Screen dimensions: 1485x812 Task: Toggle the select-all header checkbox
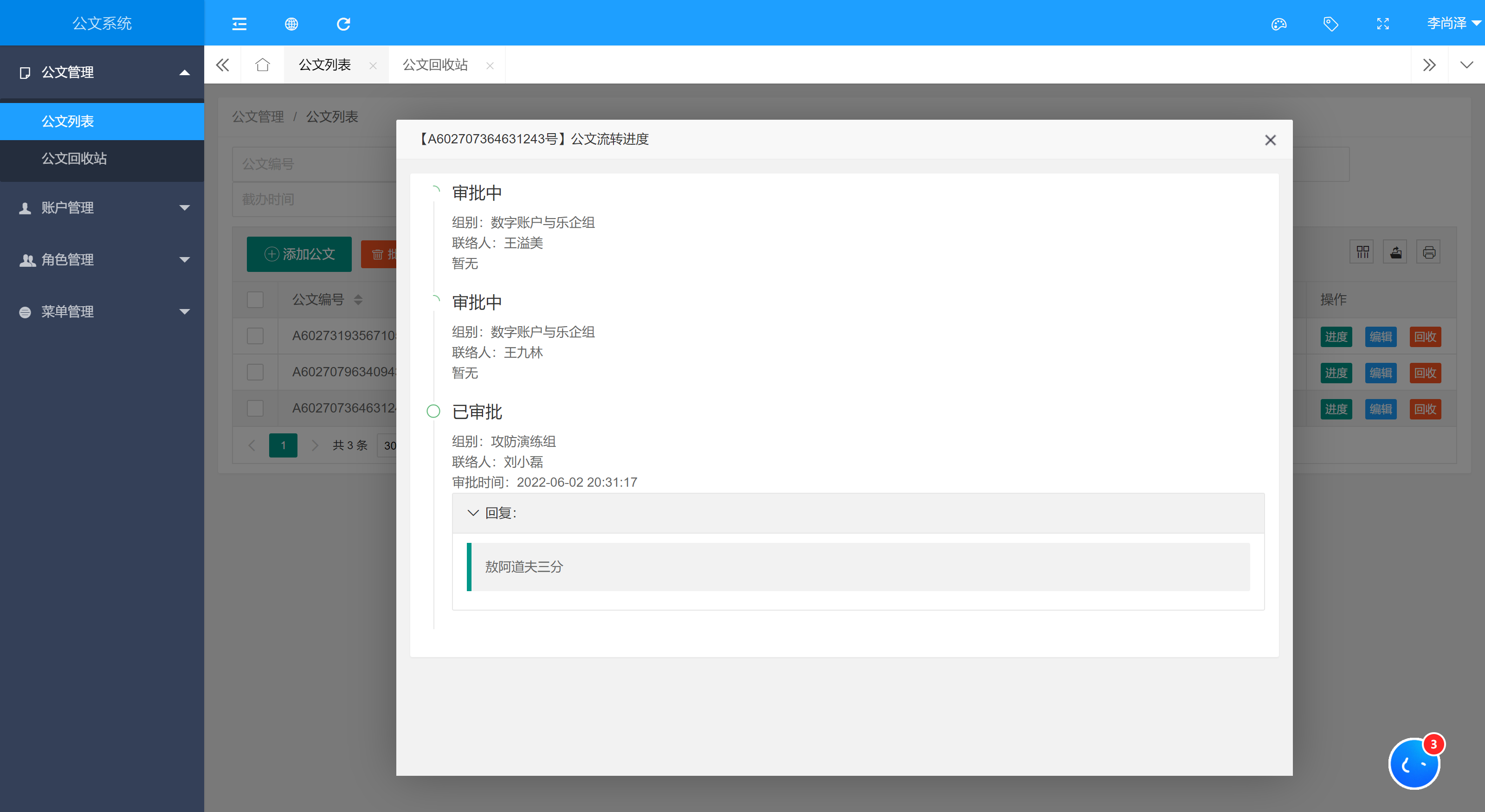(x=255, y=300)
